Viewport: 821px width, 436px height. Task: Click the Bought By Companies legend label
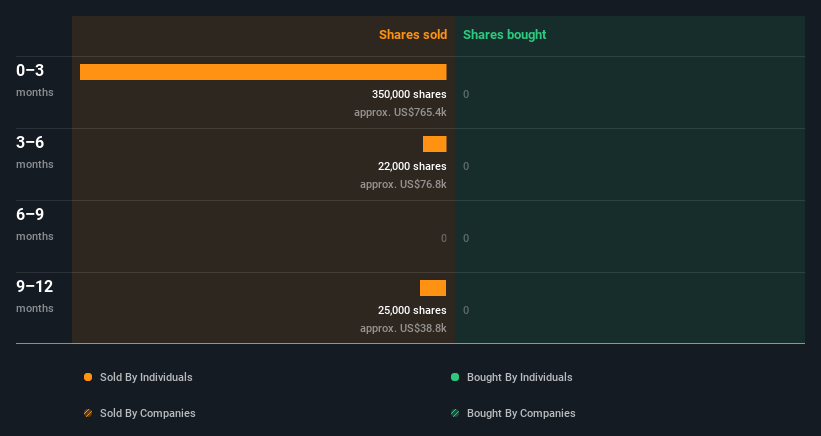[521, 413]
